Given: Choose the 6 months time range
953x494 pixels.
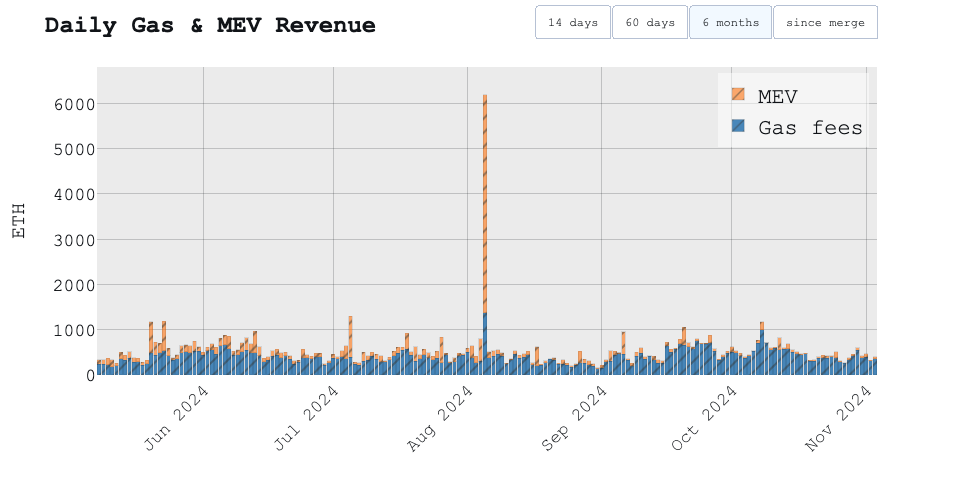Looking at the screenshot, I should click(x=730, y=22).
